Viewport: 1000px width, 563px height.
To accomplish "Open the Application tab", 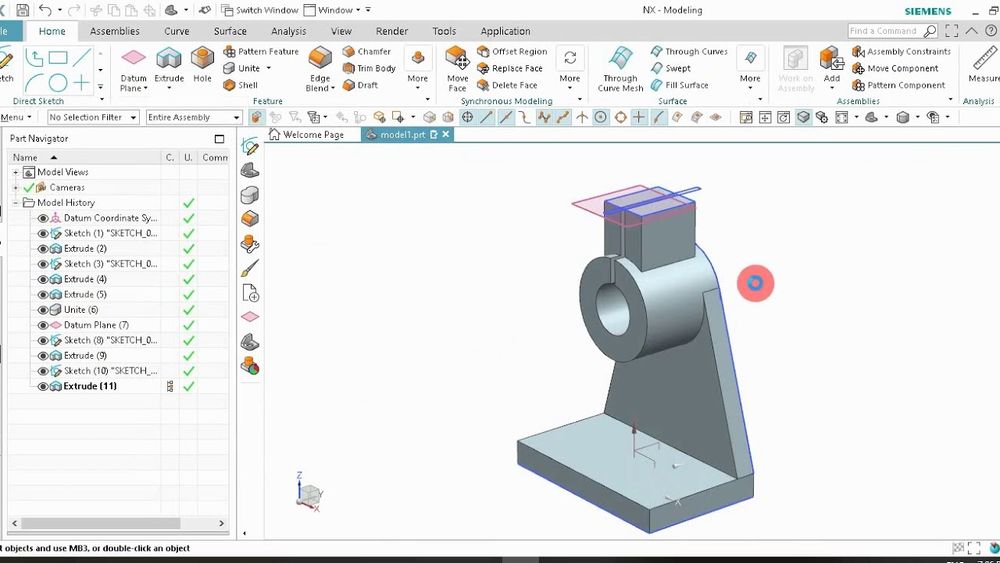I will (505, 31).
